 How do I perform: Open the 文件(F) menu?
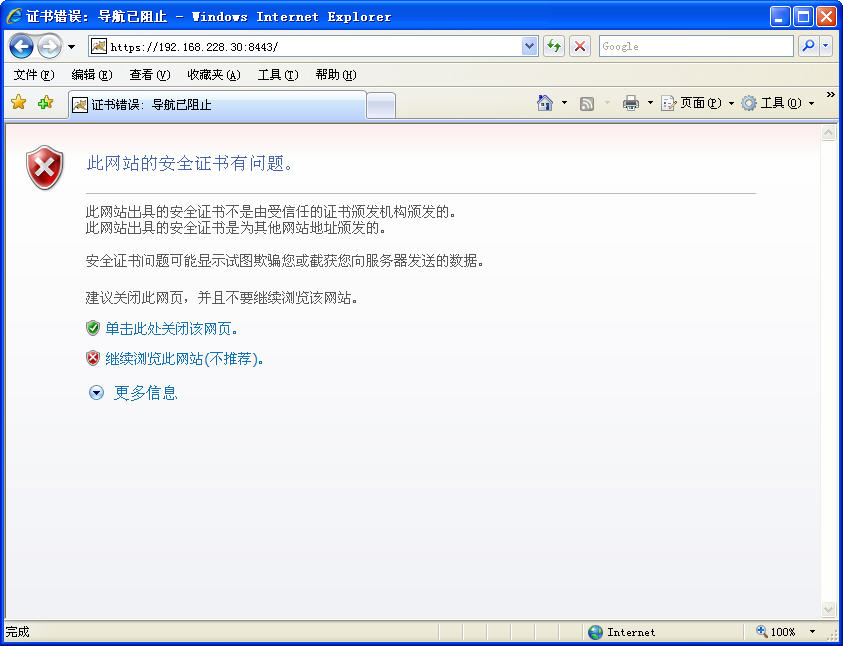34,75
